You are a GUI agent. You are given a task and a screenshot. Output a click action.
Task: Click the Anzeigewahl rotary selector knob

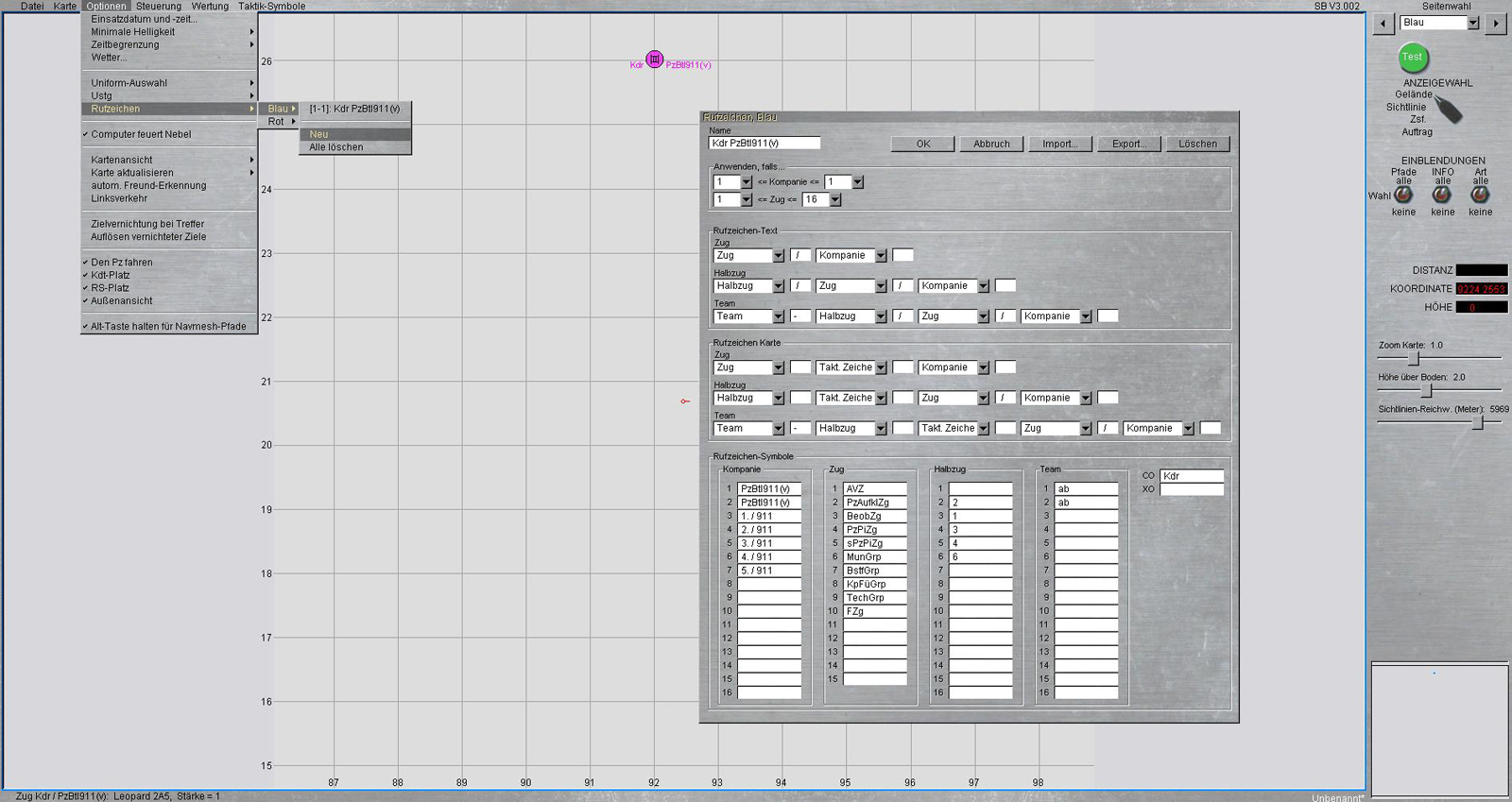tap(1447, 110)
